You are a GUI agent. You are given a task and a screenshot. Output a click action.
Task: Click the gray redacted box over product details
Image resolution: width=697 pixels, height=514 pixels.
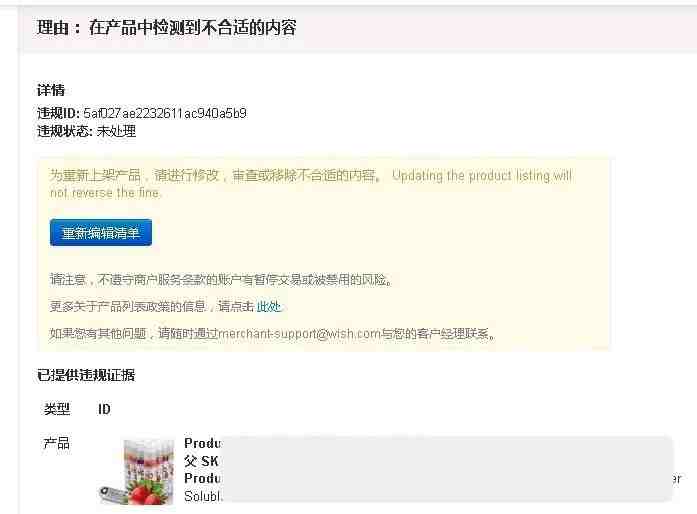pos(448,470)
